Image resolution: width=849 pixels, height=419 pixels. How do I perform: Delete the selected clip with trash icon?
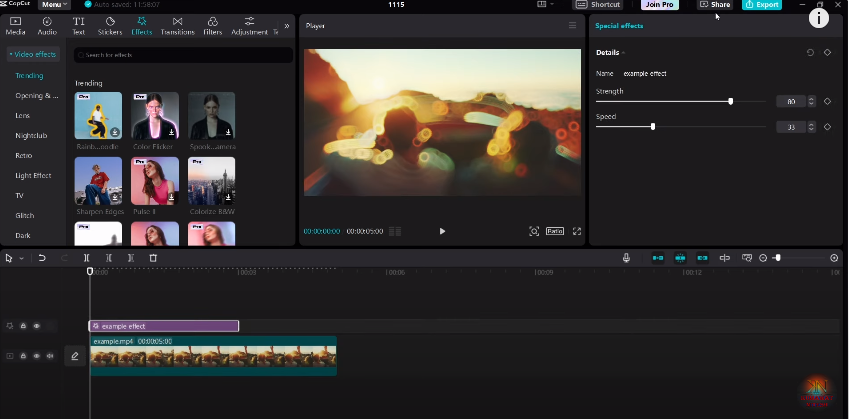pos(153,258)
